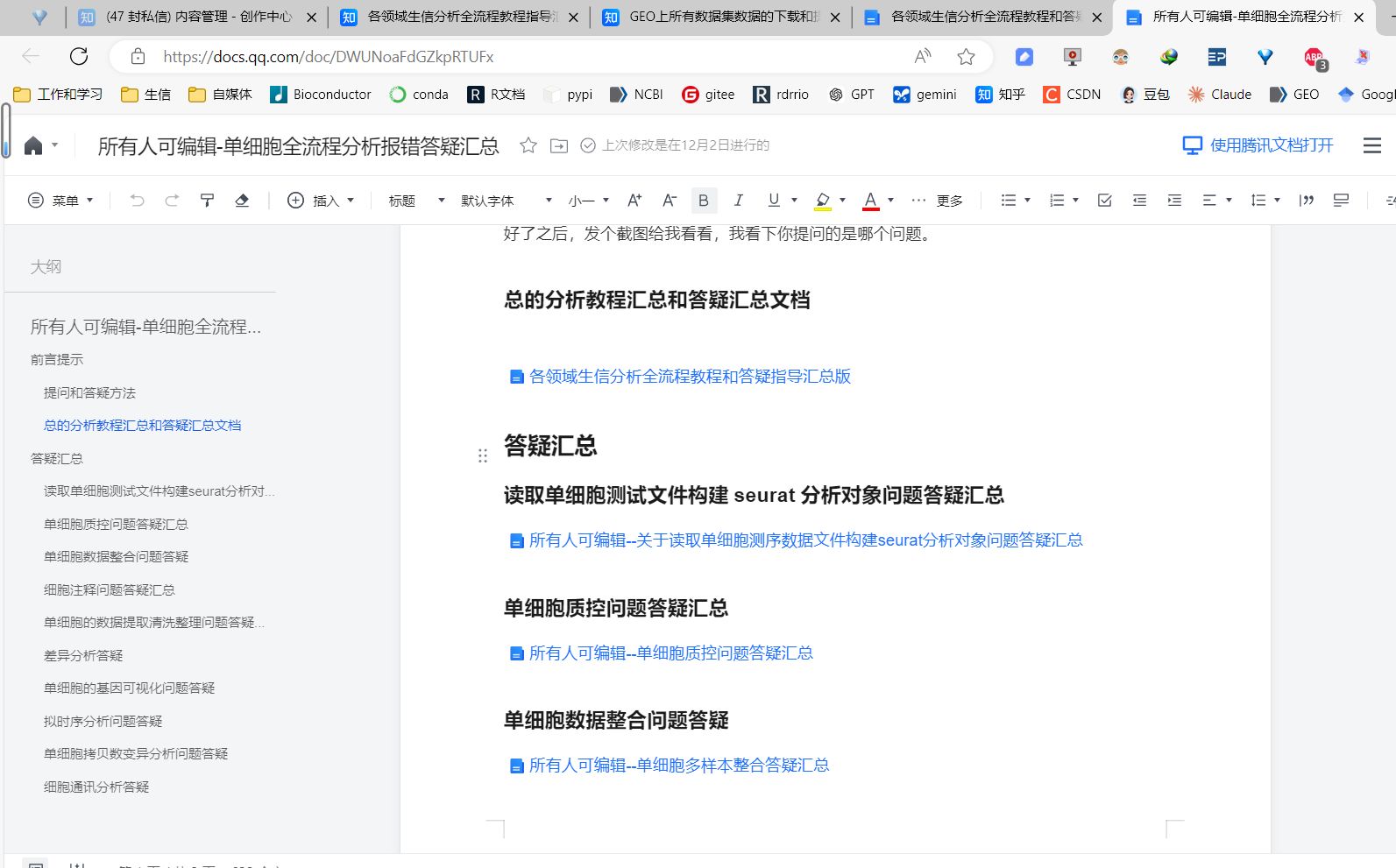
Task: Open the 标题 paragraph style dropdown
Action: pyautogui.click(x=417, y=201)
